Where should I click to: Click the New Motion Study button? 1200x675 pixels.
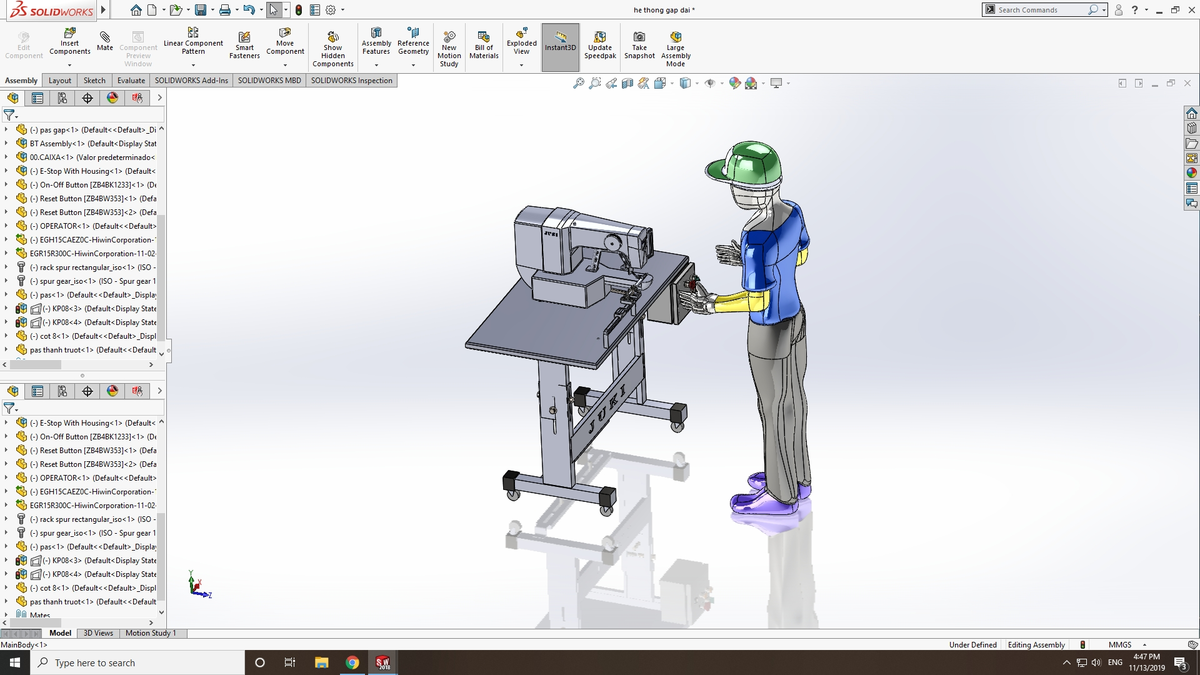[x=449, y=47]
